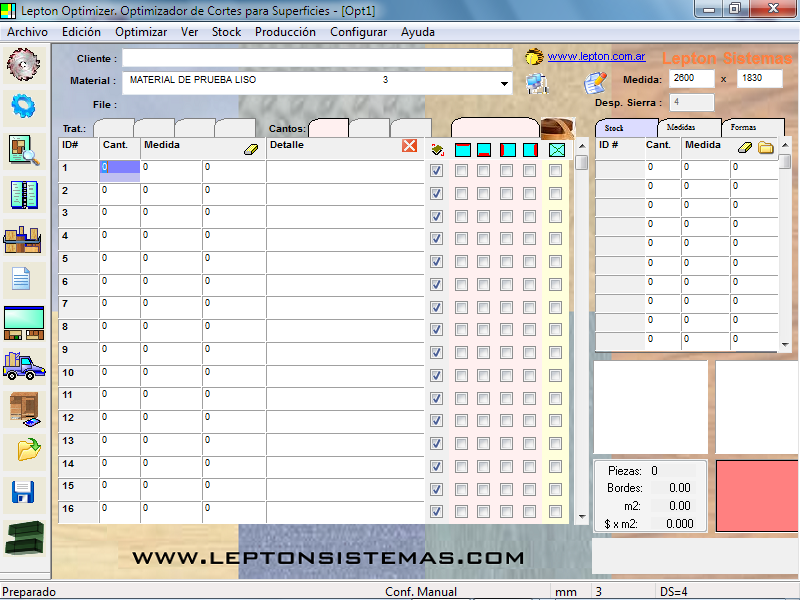Open the blue gear settings icon
Viewport: 800px width, 600px height.
click(x=23, y=107)
